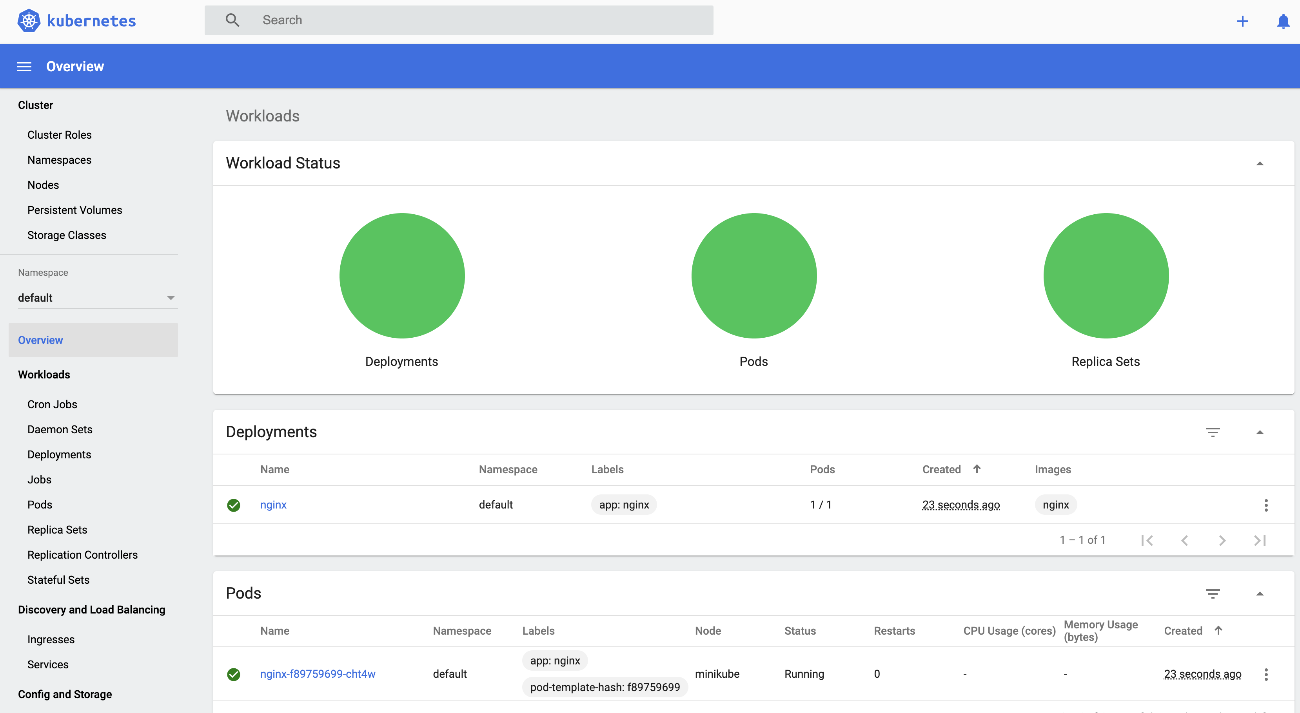Click nginx deployment green status icon

point(233,505)
